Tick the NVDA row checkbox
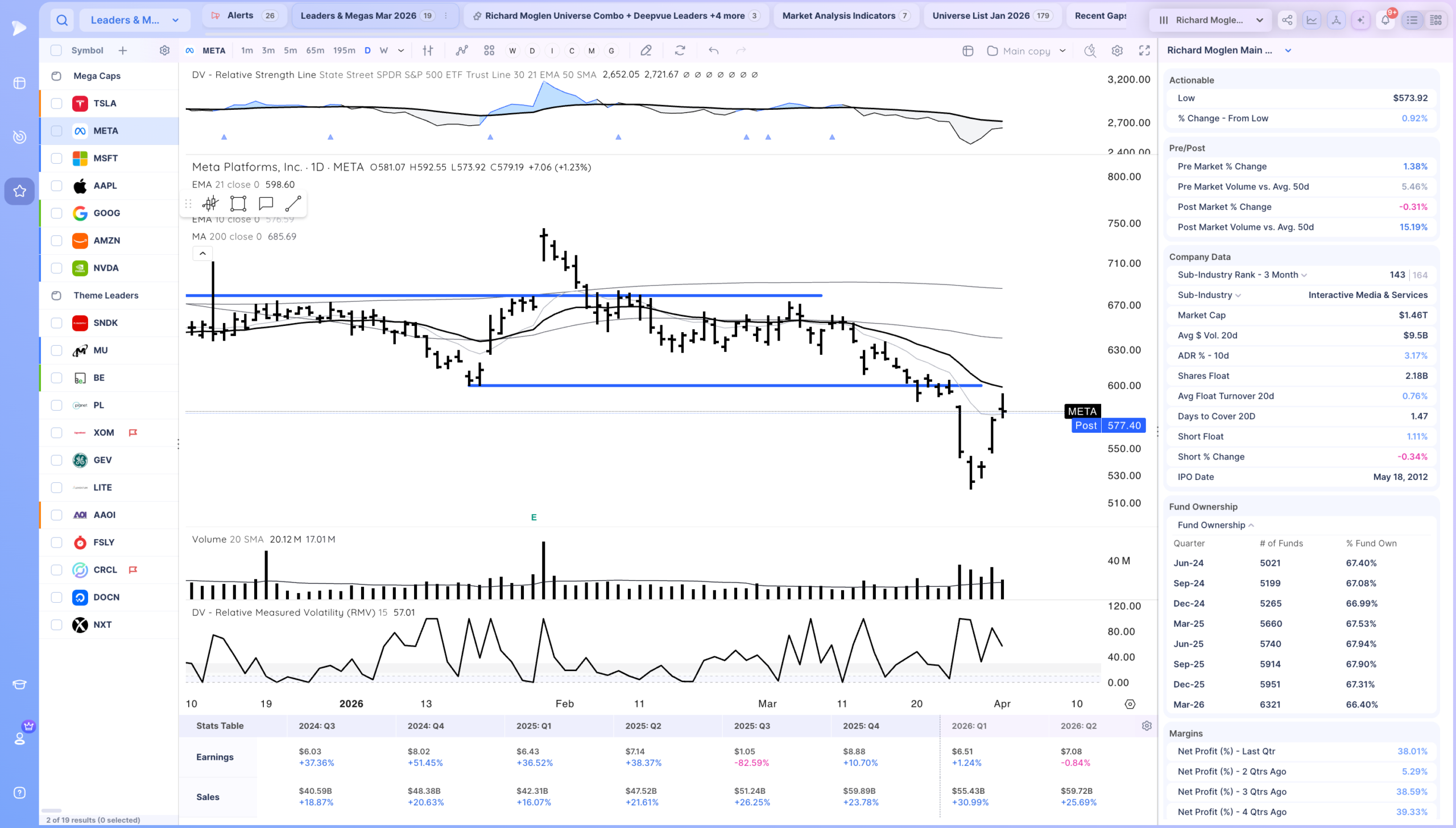Viewport: 1456px width, 828px height. [x=56, y=268]
